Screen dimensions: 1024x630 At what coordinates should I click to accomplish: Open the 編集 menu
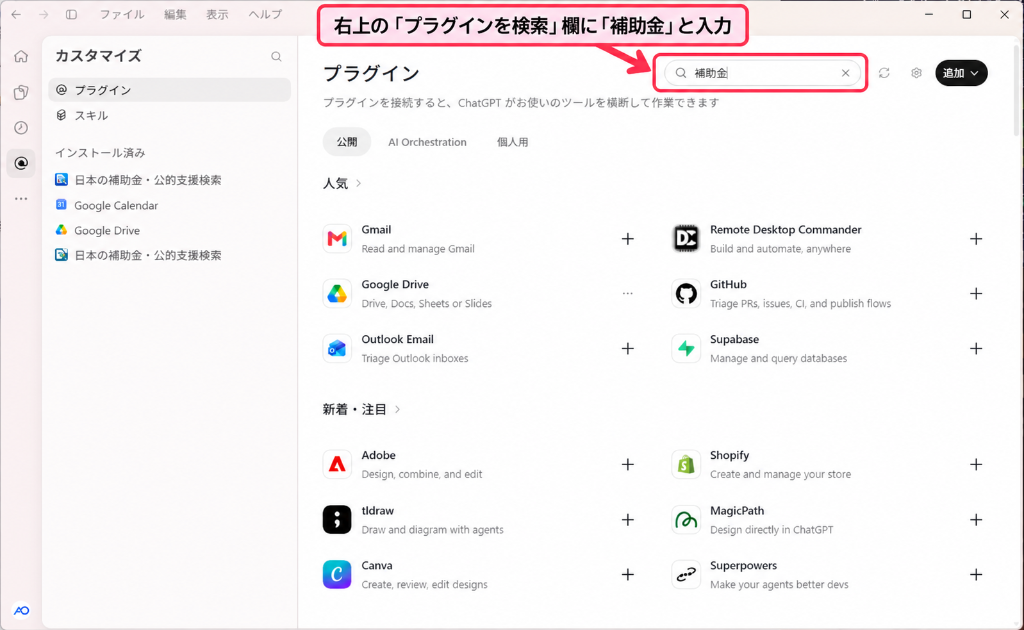pyautogui.click(x=175, y=14)
